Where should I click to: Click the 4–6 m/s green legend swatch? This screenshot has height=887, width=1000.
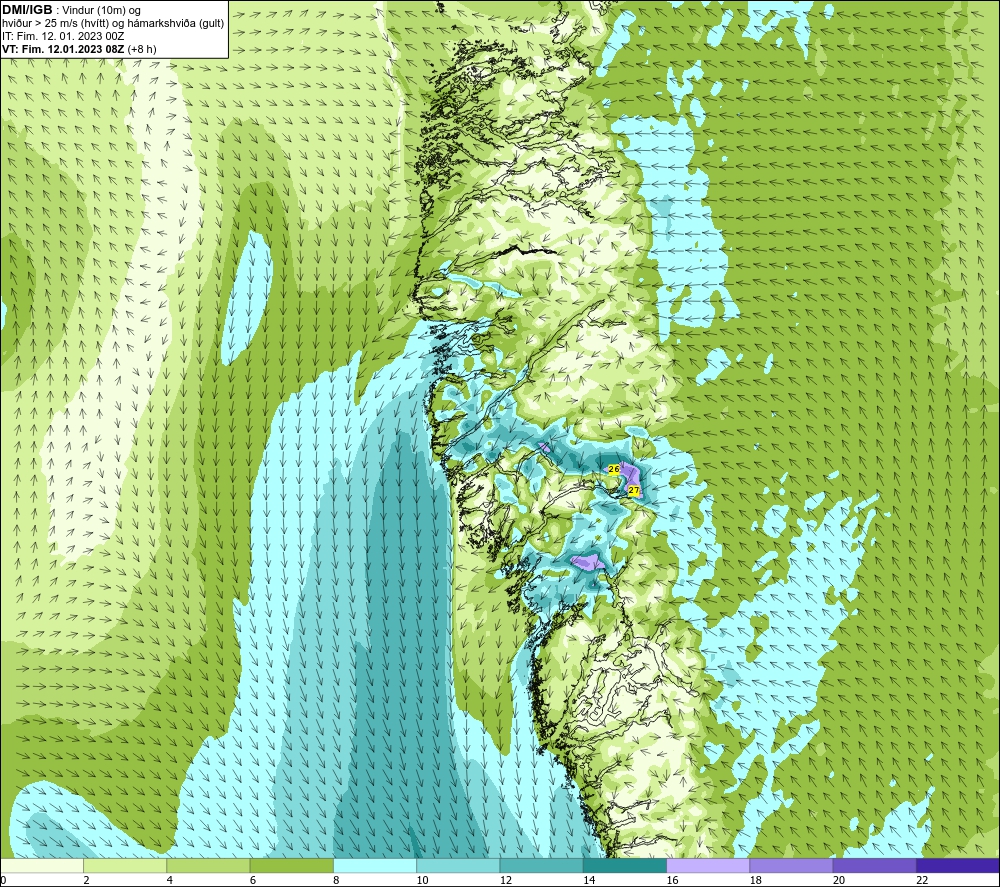(209, 865)
